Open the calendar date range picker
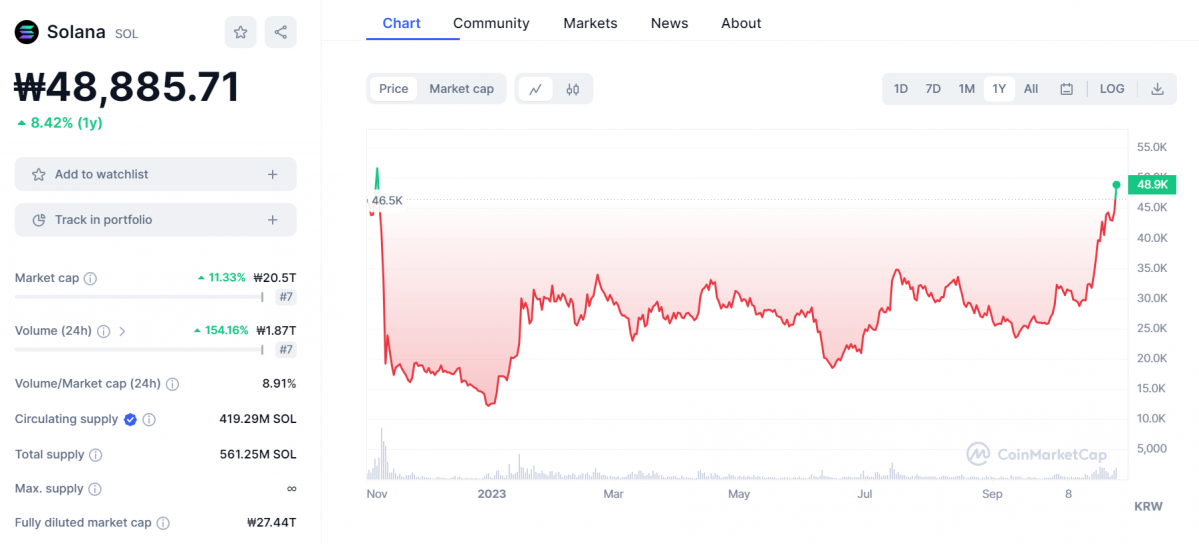Image resolution: width=1199 pixels, height=544 pixels. click(x=1066, y=89)
